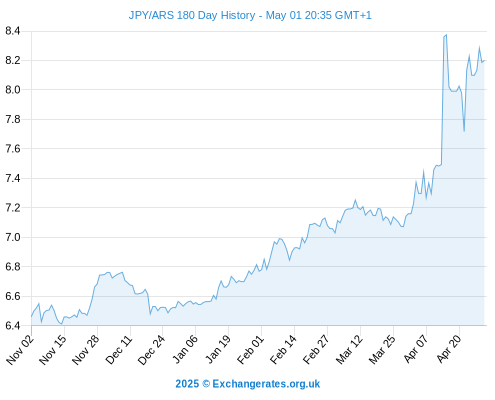Select the Dec 11 date label
This screenshot has height=400, width=495.
pos(119,349)
